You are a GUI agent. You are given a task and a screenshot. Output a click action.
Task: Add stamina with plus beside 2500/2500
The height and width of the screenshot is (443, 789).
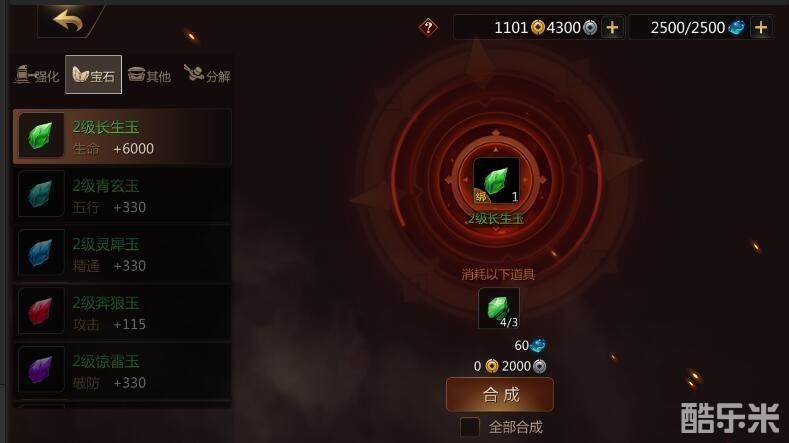click(760, 27)
